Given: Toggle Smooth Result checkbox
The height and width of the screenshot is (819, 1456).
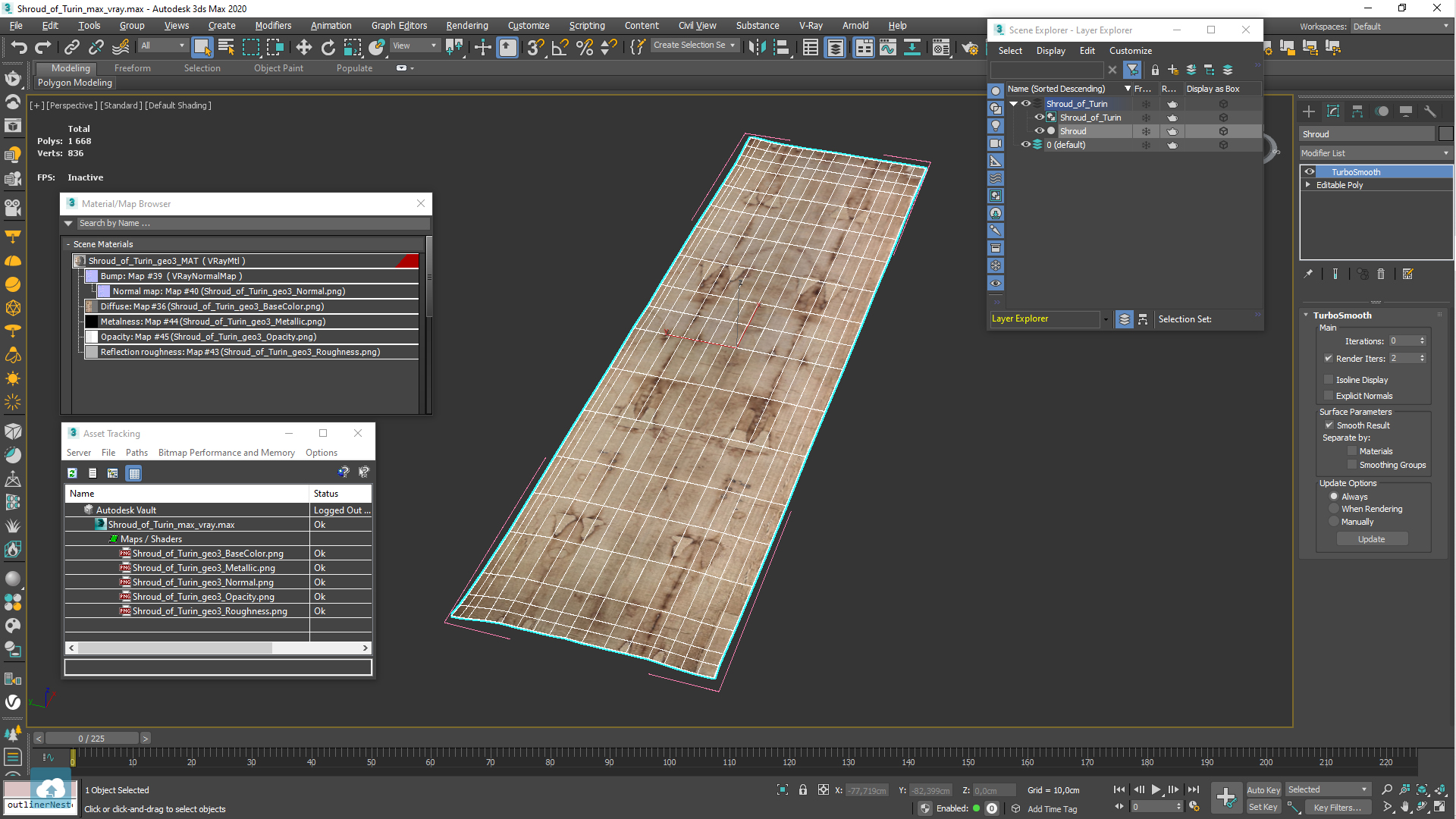Looking at the screenshot, I should pos(1329,425).
